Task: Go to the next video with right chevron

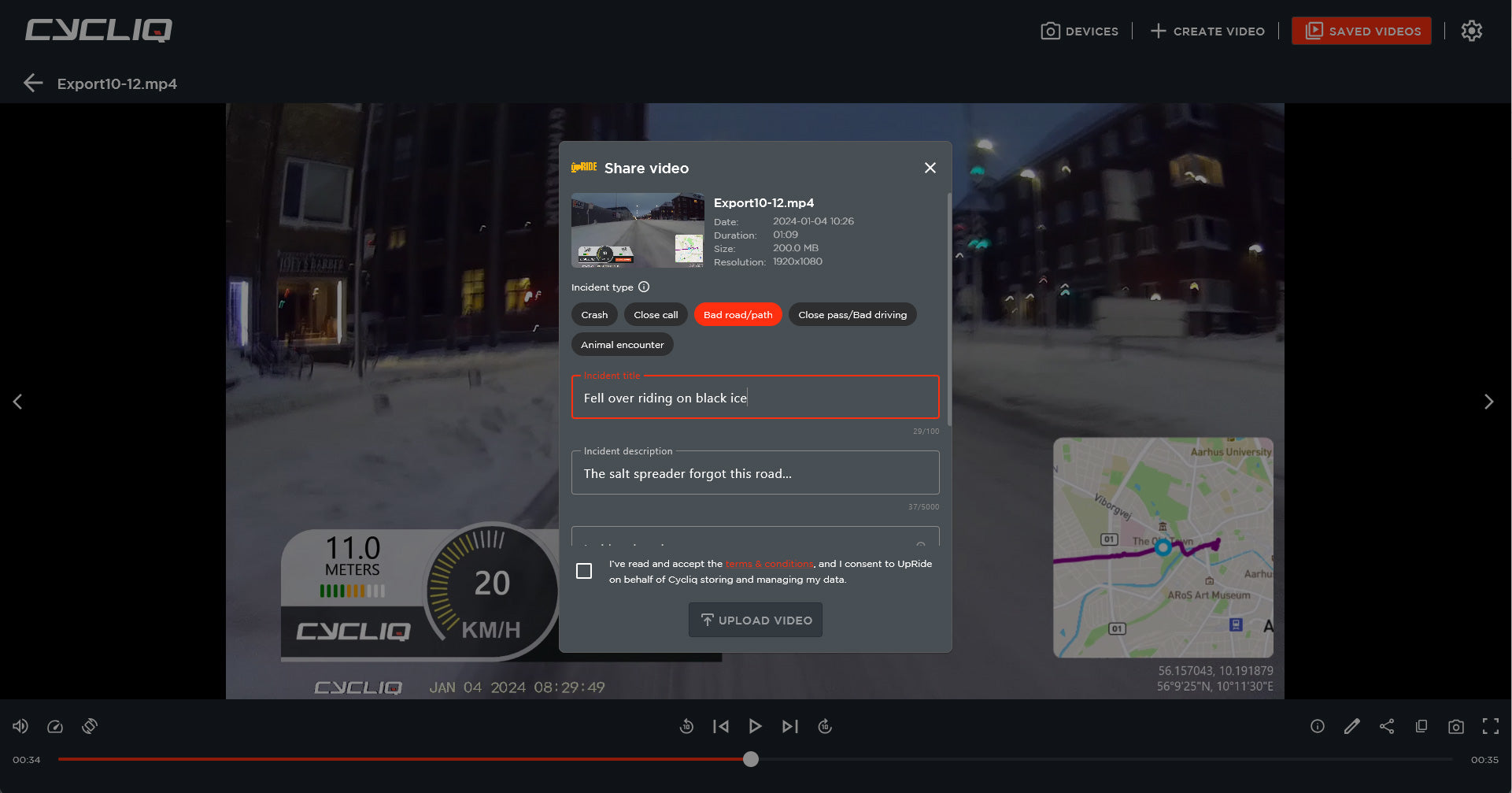Action: [1488, 402]
